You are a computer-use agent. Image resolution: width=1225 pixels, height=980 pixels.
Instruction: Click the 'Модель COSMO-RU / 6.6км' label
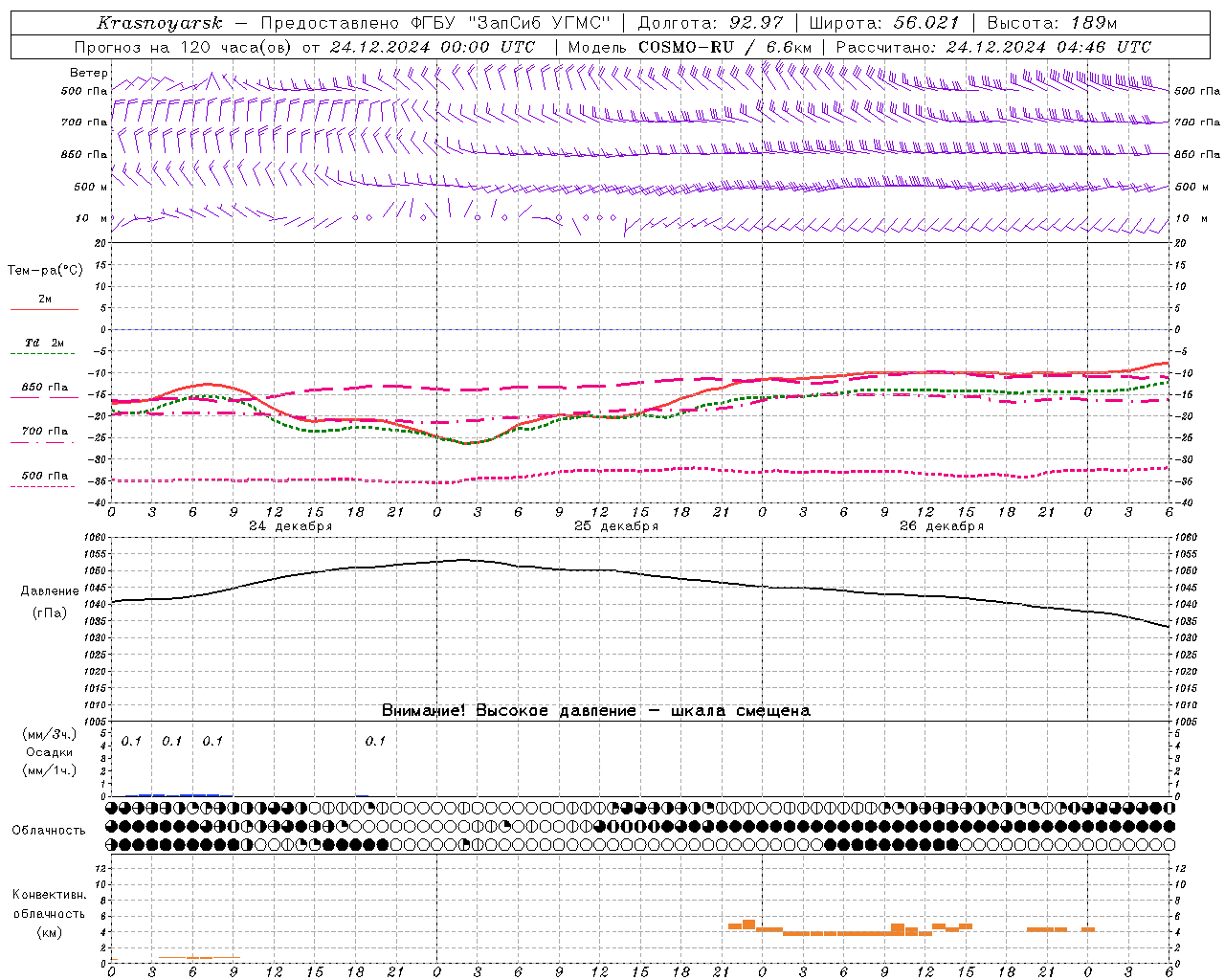pyautogui.click(x=689, y=47)
